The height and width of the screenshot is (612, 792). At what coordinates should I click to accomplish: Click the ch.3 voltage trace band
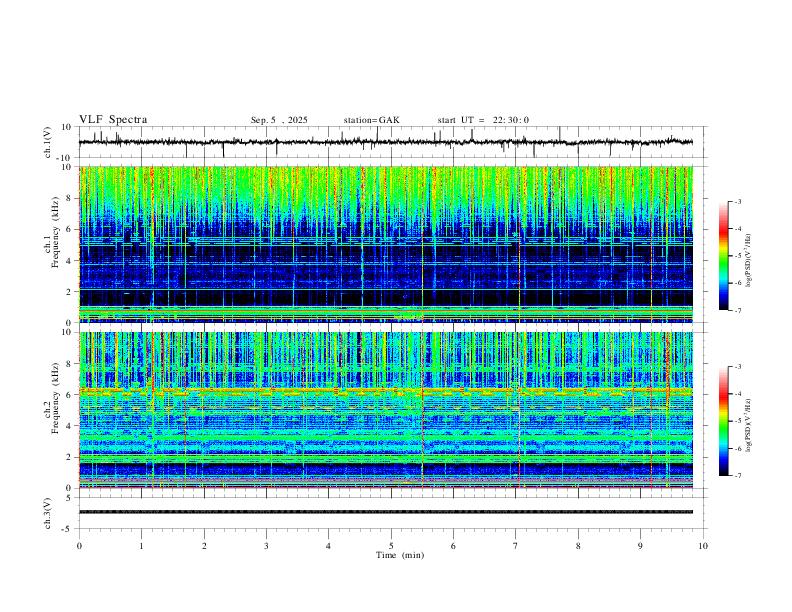point(385,512)
